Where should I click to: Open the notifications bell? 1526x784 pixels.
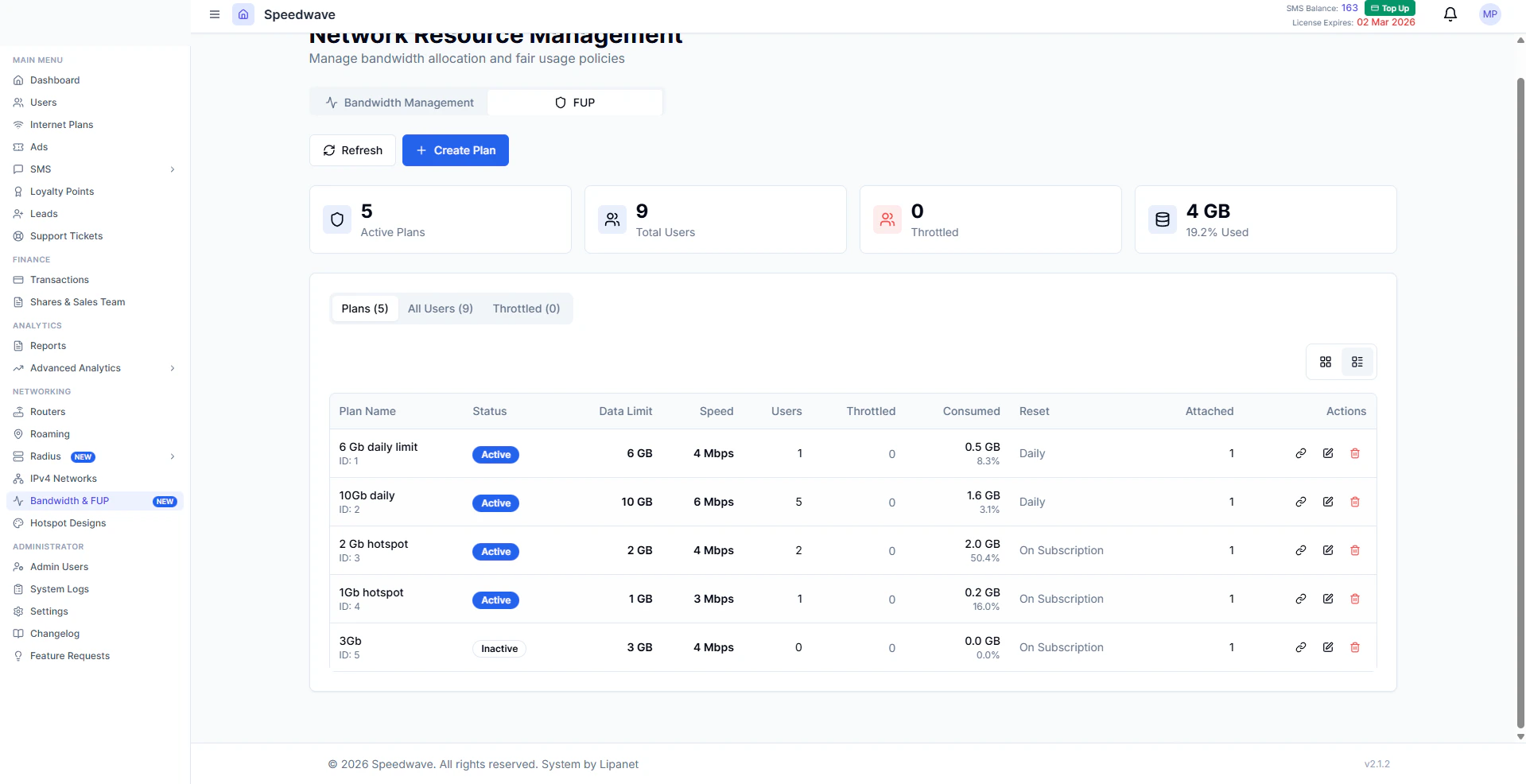[1450, 14]
